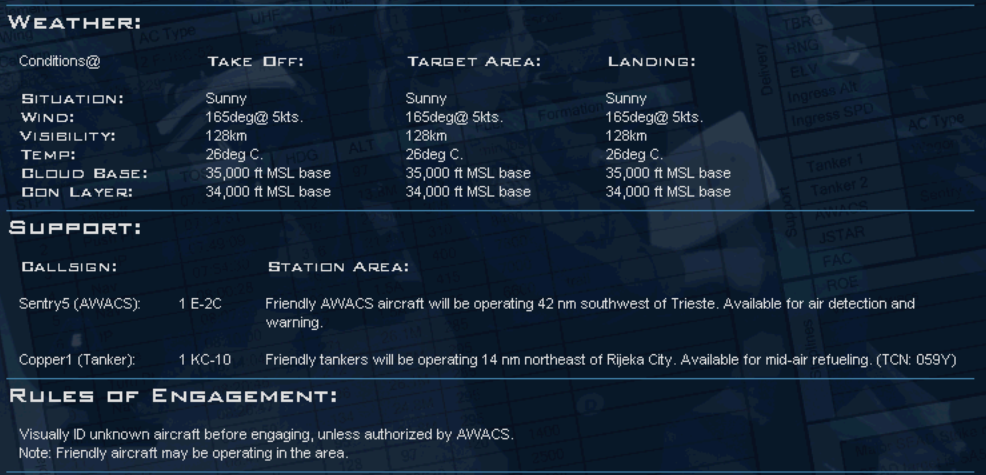Select the Target Area column header

pos(474,62)
